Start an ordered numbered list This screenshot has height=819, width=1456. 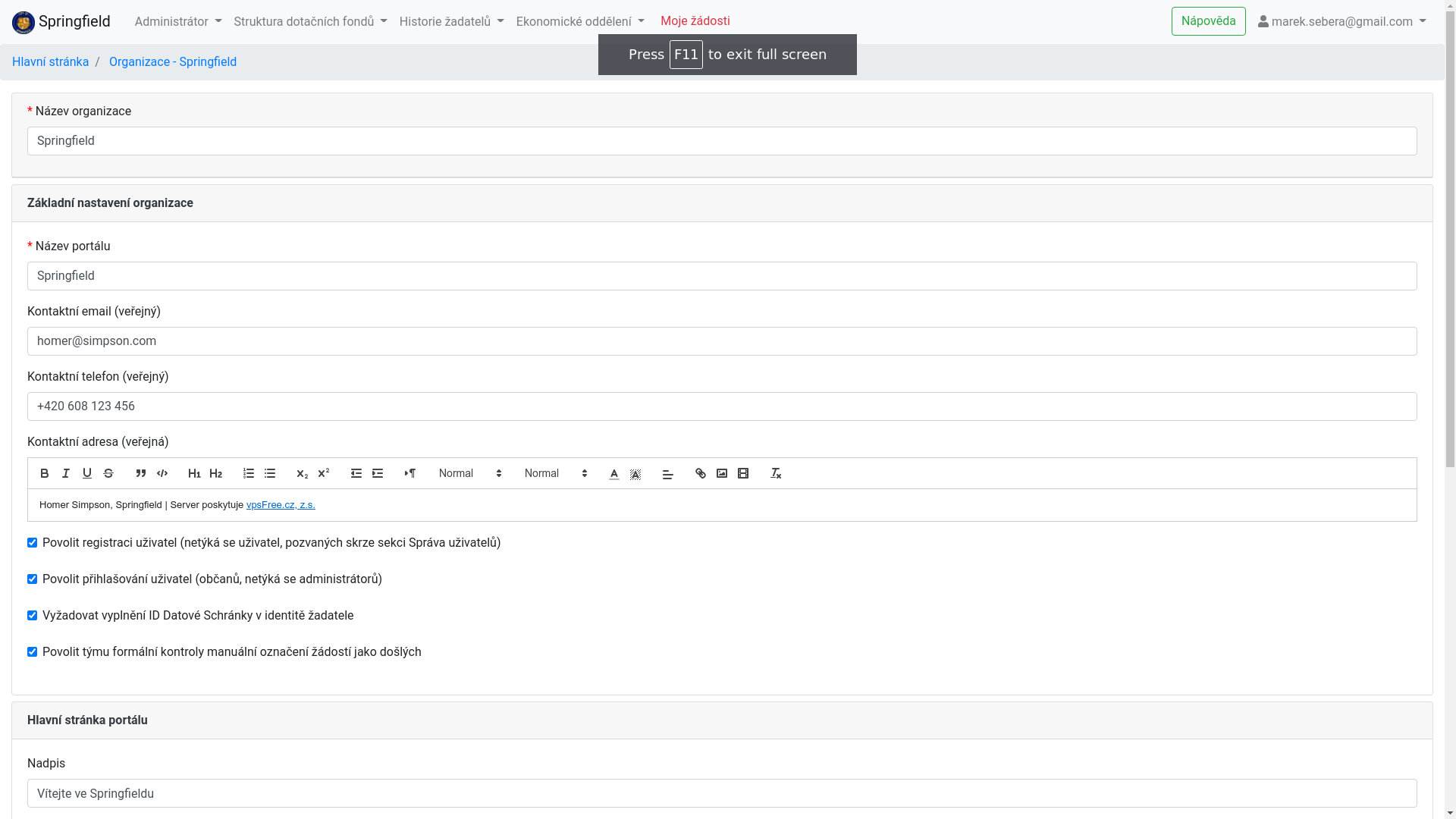(249, 473)
